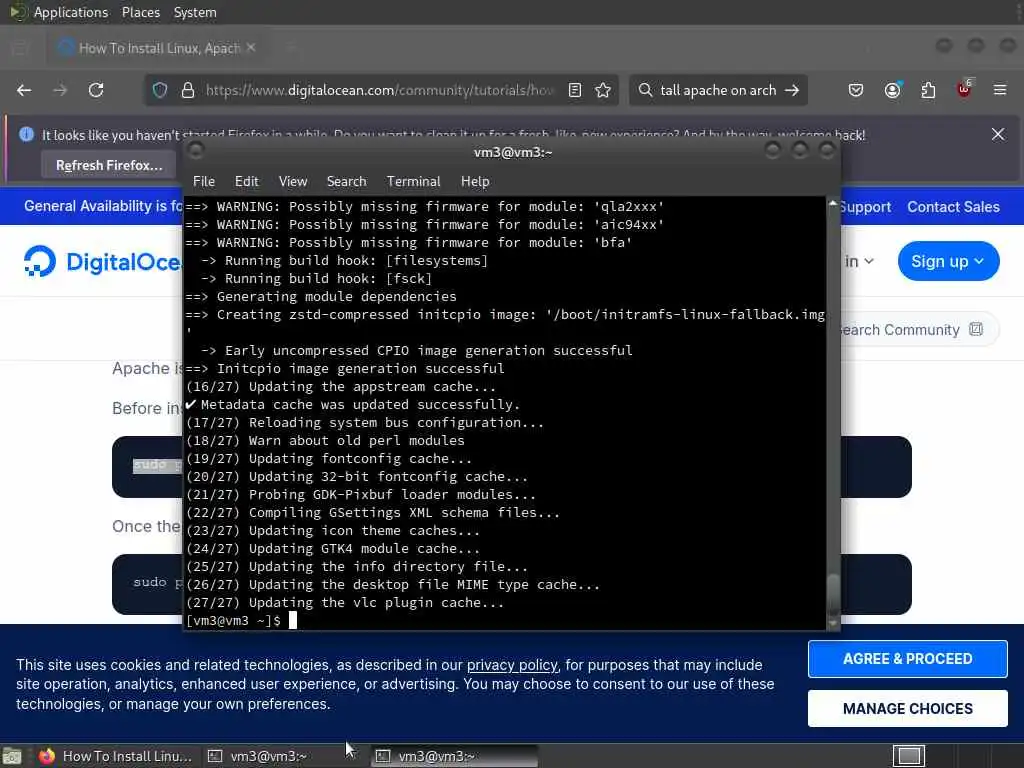Open the Firefox hamburger menu
Screen dimensions: 1024x768
1000,90
